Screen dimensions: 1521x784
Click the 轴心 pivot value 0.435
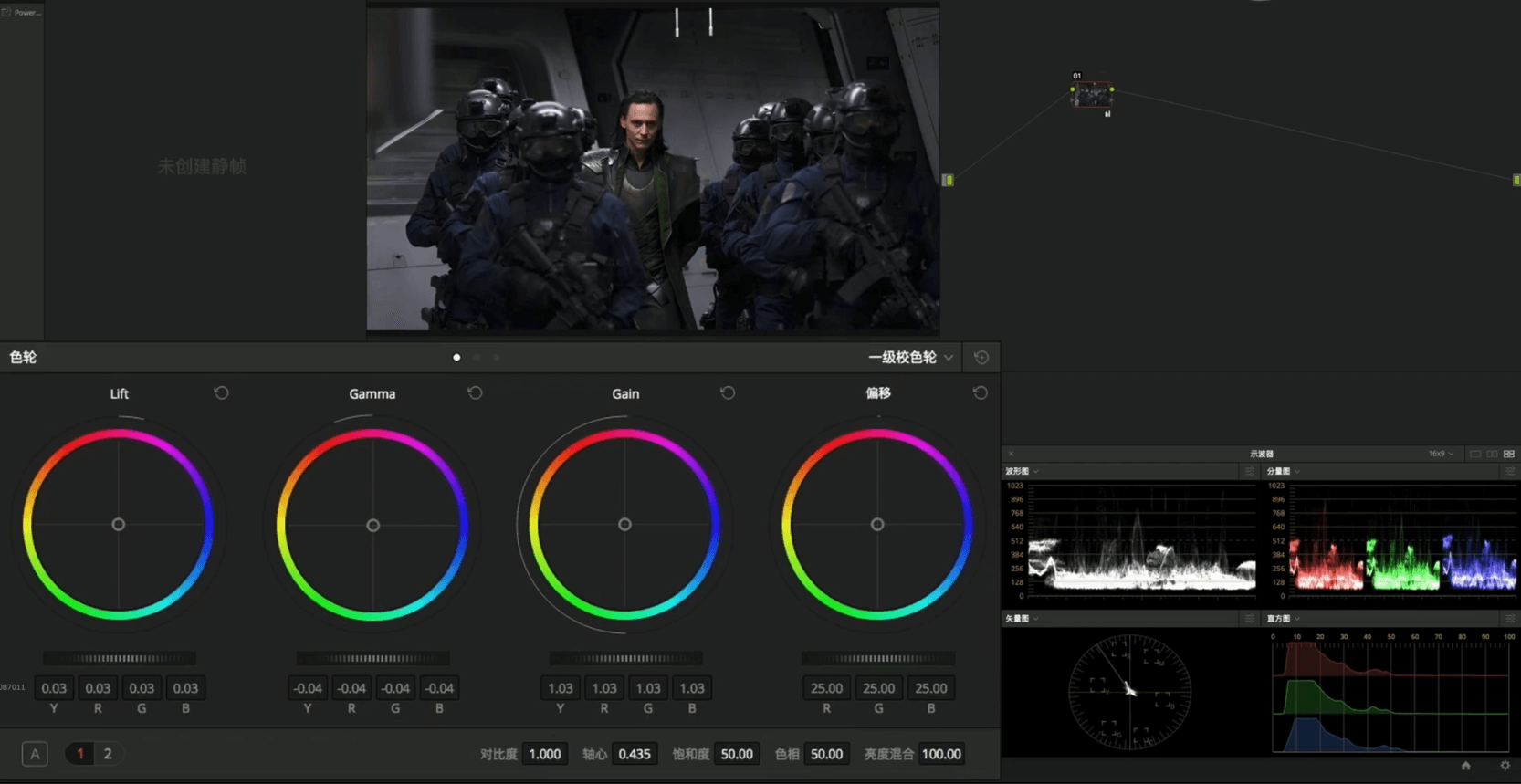pos(635,754)
